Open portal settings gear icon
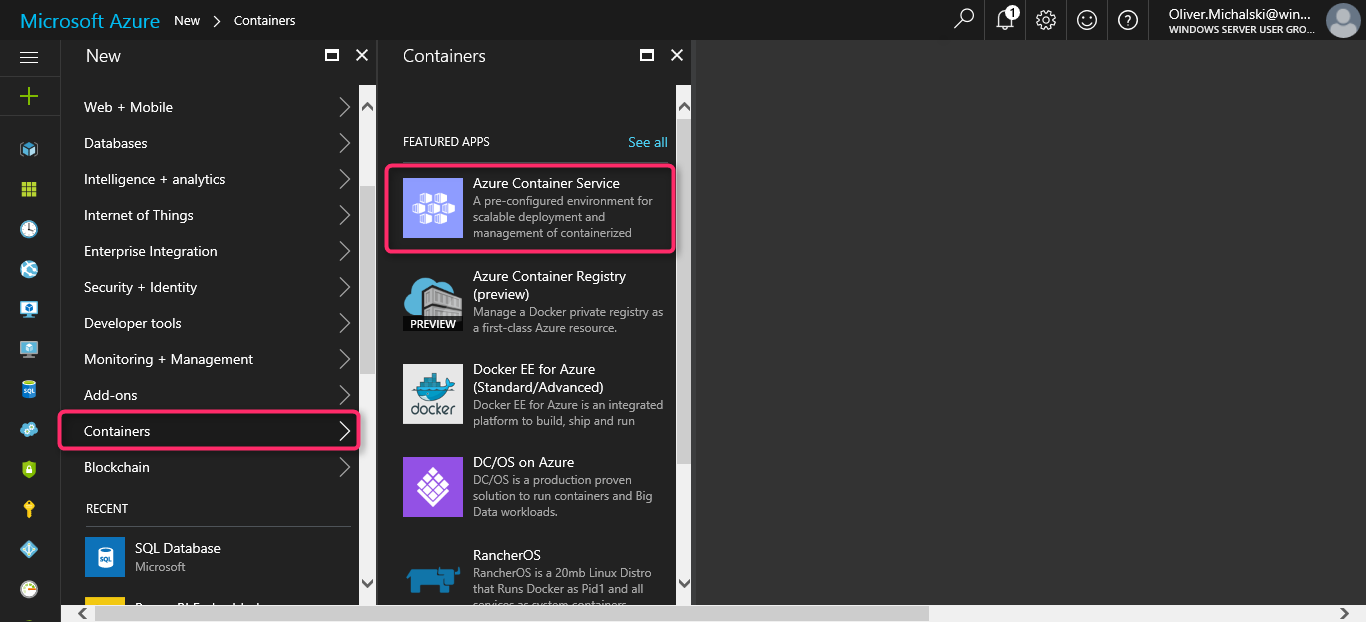 (x=1046, y=20)
